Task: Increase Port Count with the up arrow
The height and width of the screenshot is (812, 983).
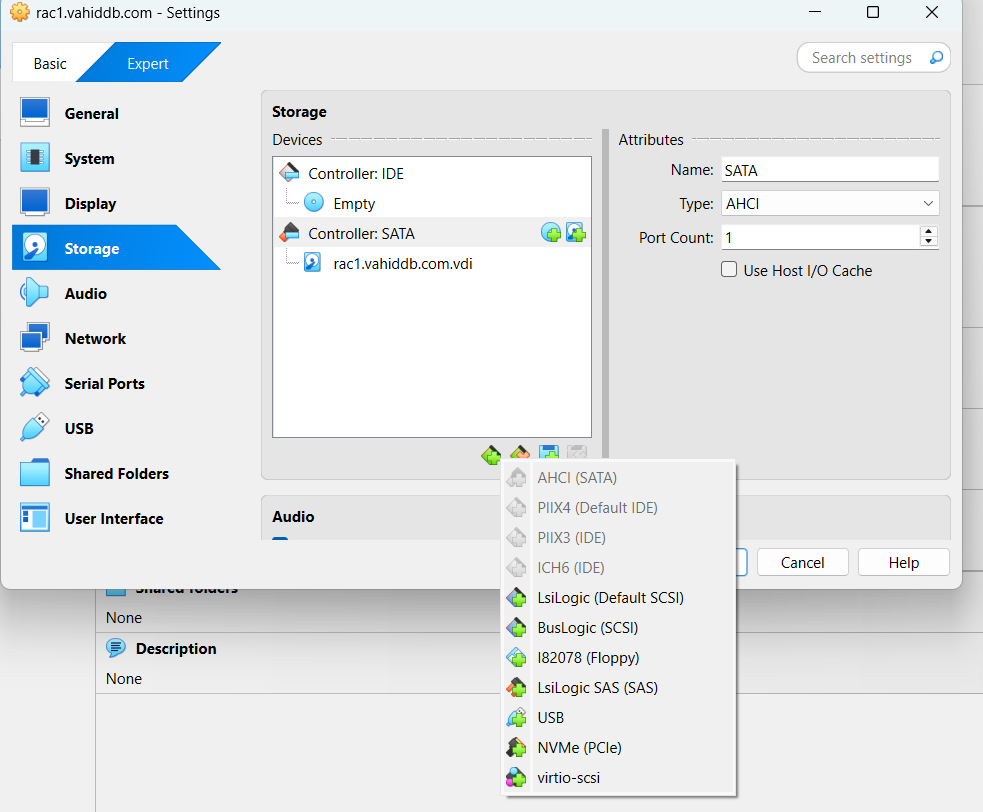Action: (929, 232)
